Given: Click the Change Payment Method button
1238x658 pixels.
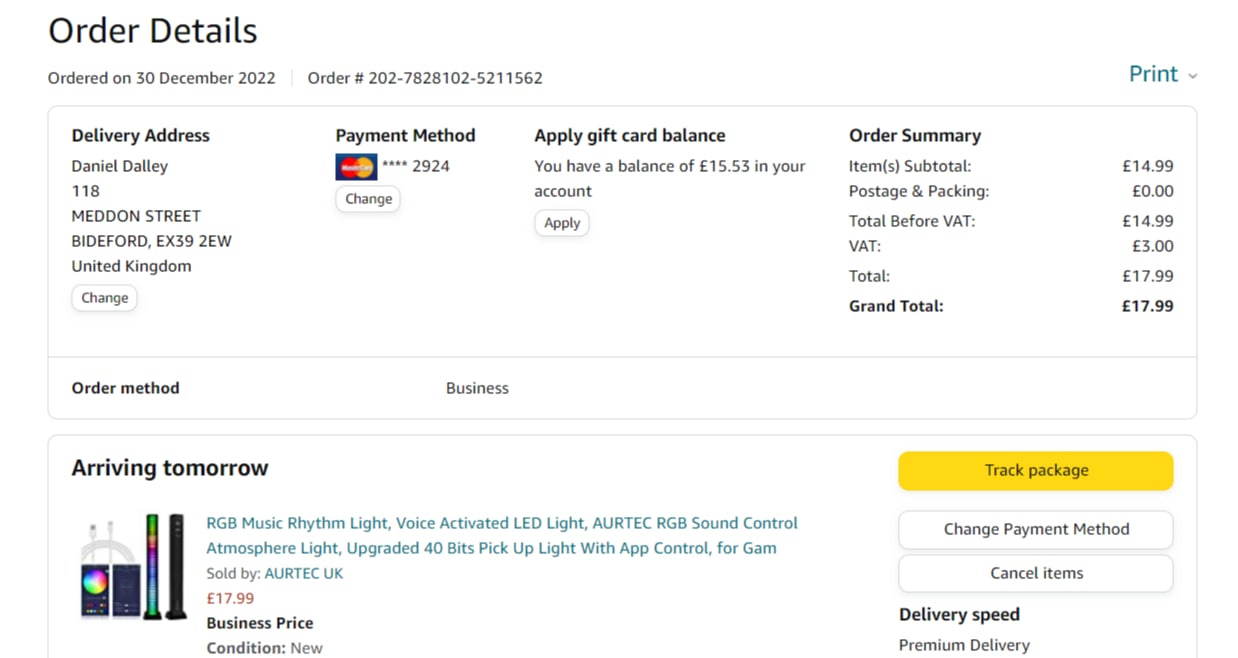Looking at the screenshot, I should click(1035, 529).
